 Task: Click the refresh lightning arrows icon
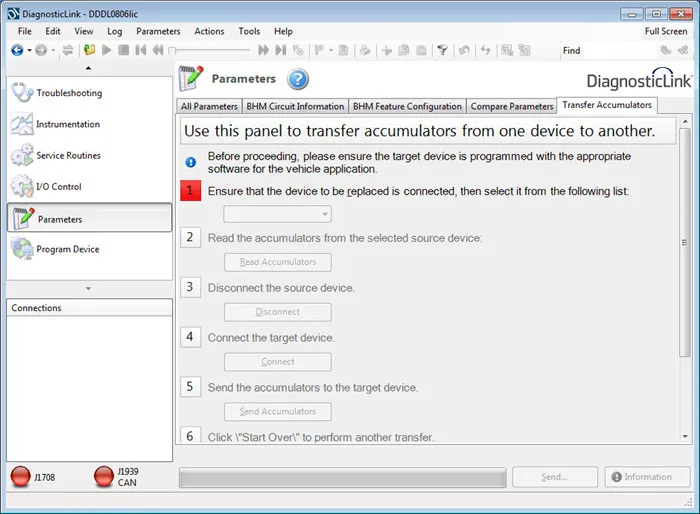point(486,50)
